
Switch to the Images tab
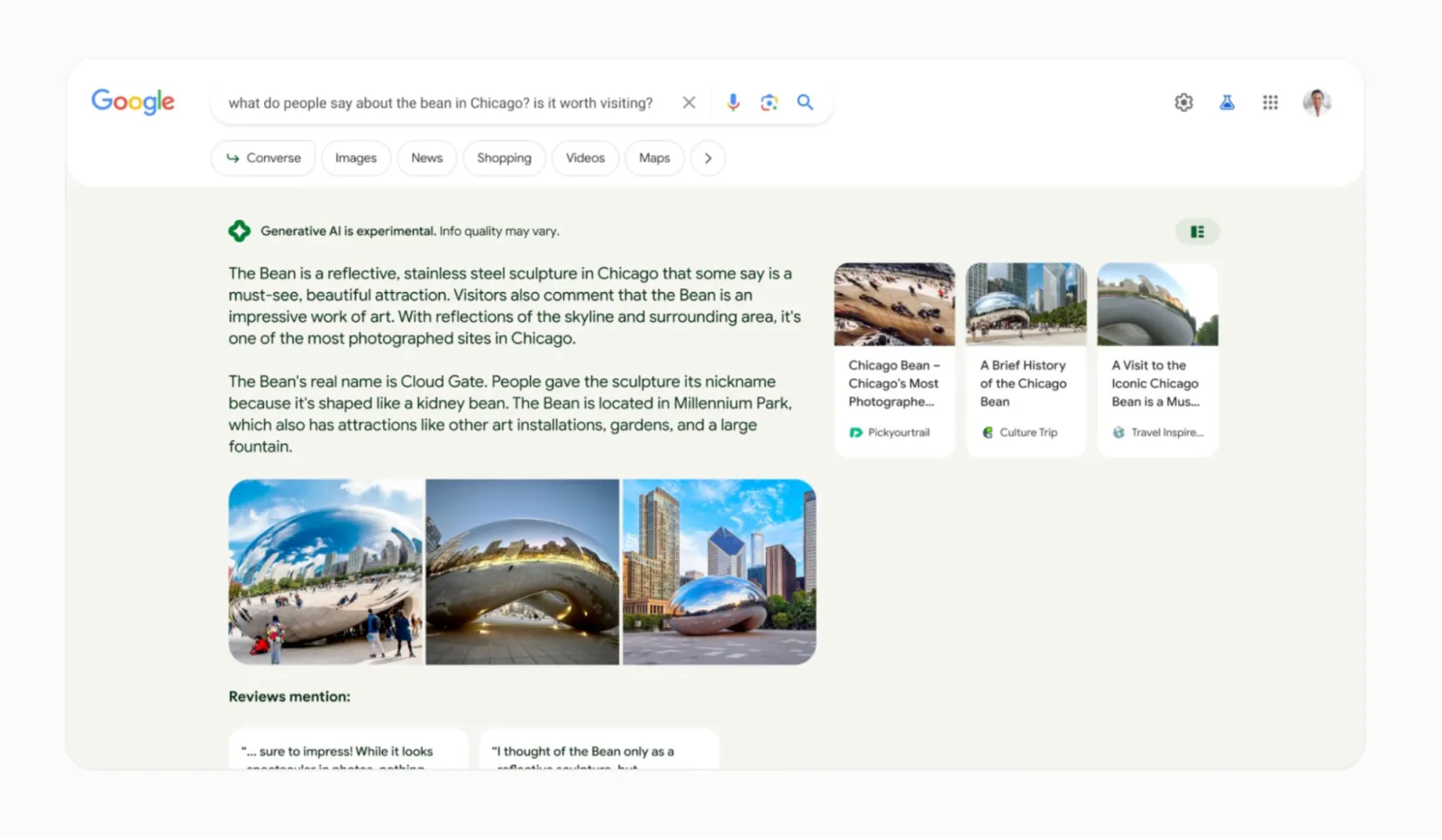coord(355,158)
